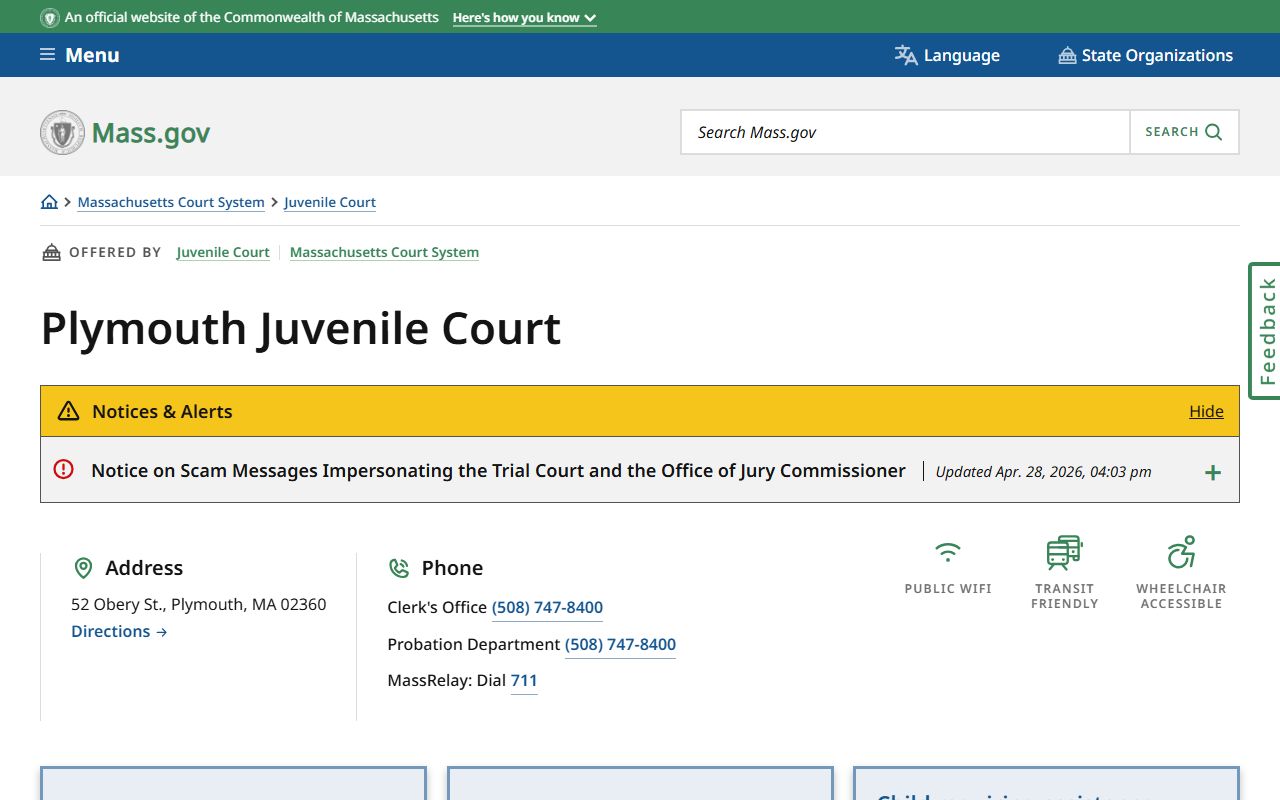Click the Mass.gov logo text

(151, 133)
